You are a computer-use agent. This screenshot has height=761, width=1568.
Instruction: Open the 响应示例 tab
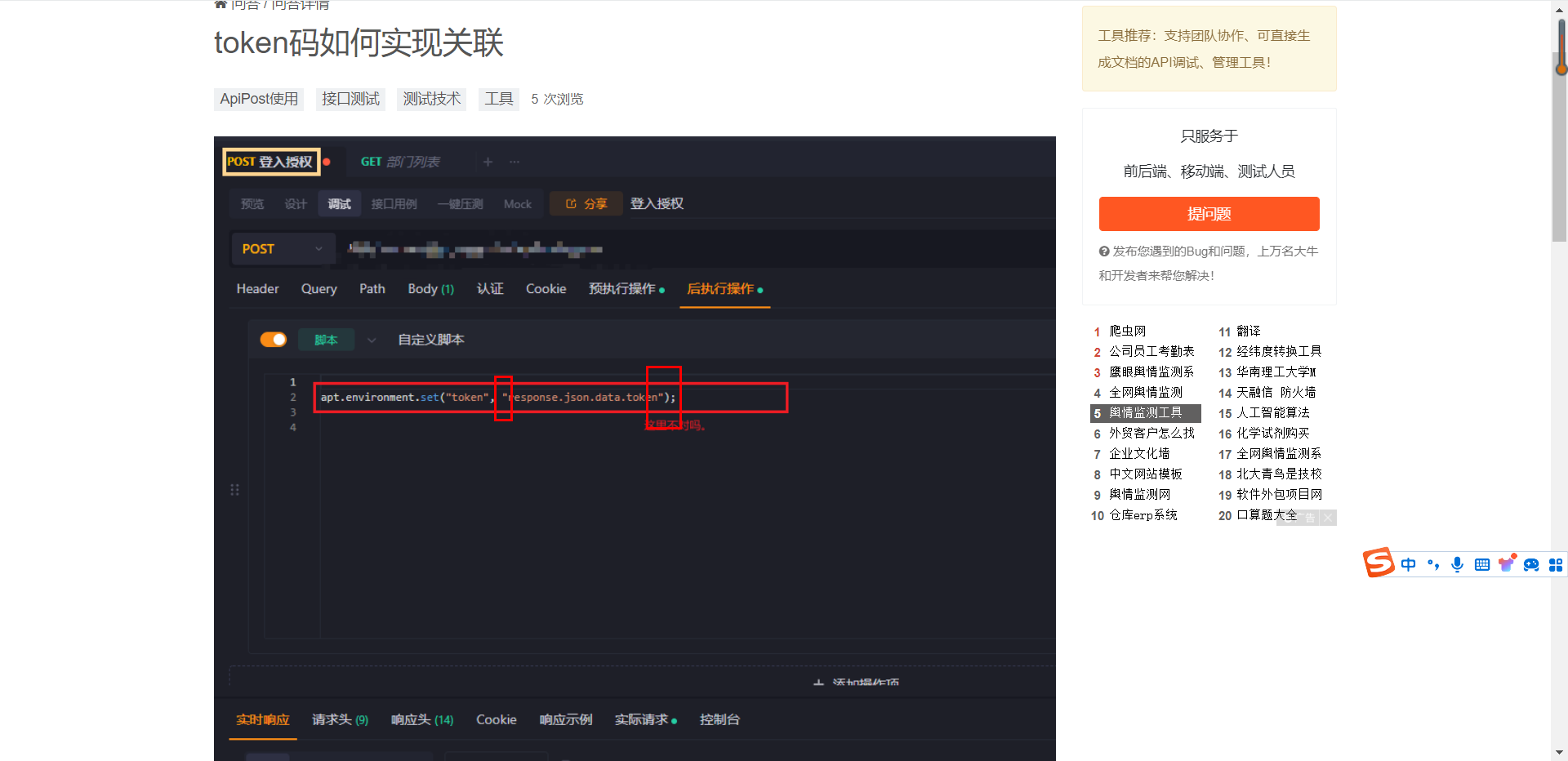pyautogui.click(x=566, y=719)
